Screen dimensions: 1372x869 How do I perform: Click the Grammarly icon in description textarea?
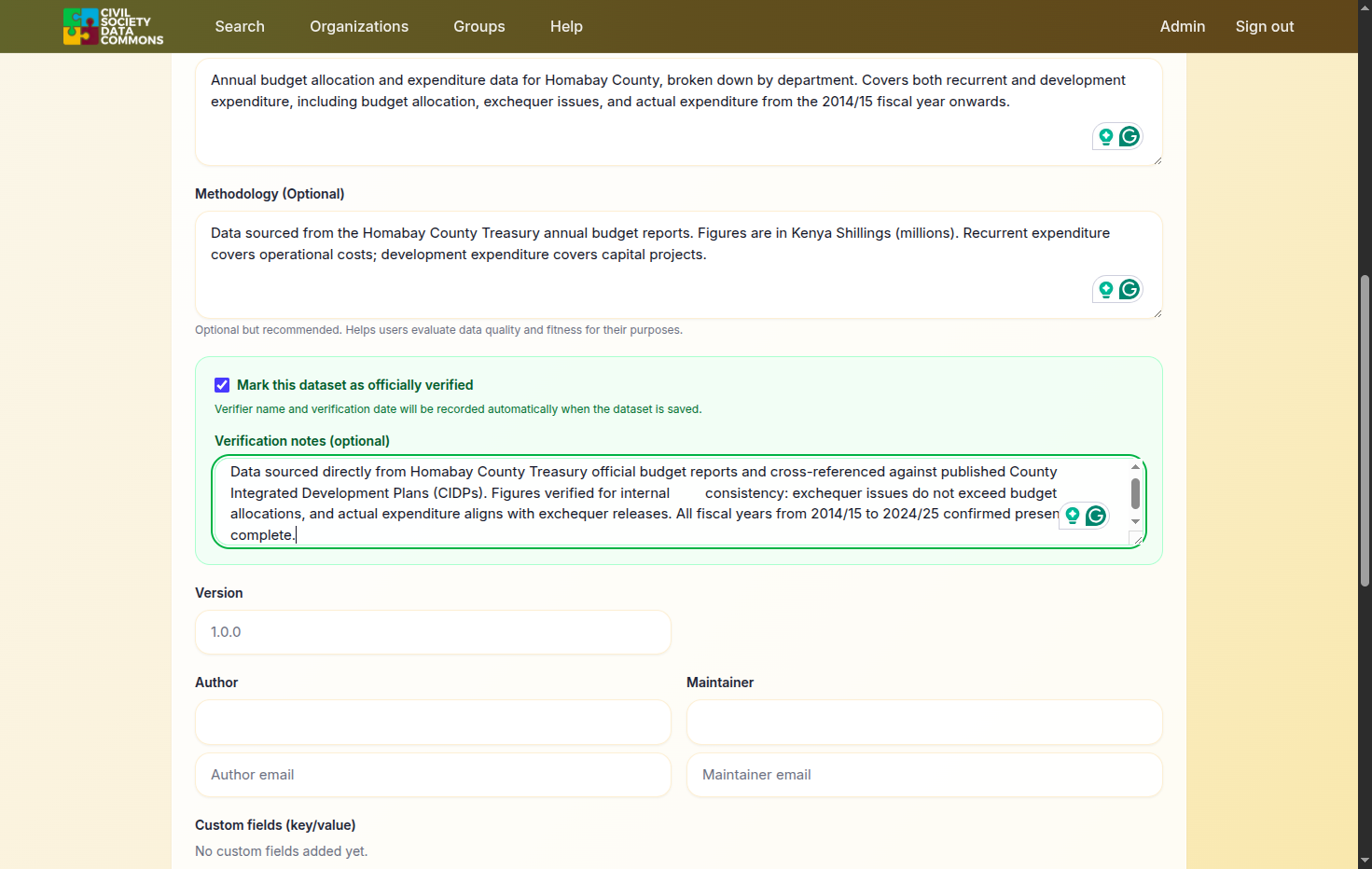click(x=1129, y=137)
